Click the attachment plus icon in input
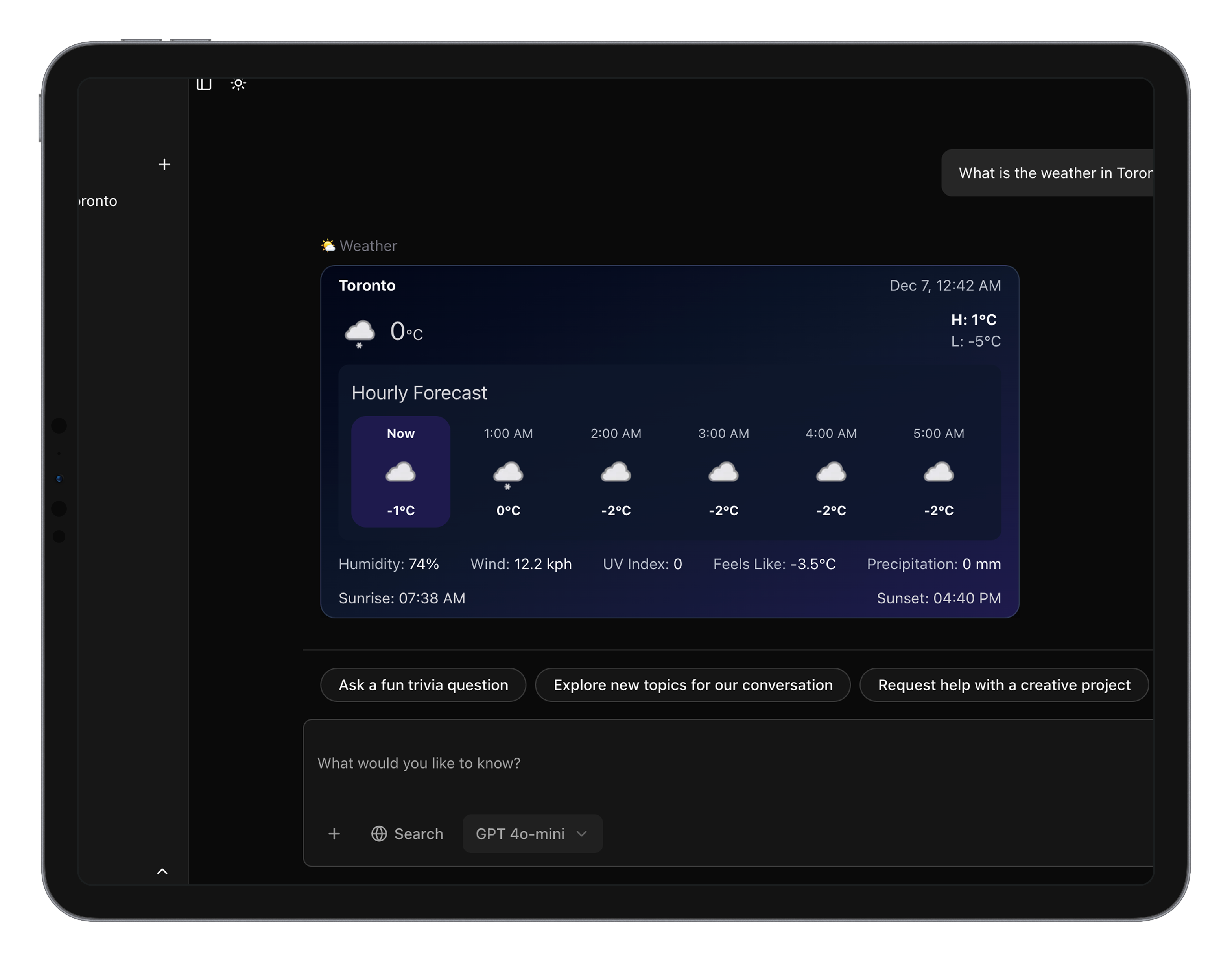This screenshot has height=963, width=1232. (x=334, y=834)
